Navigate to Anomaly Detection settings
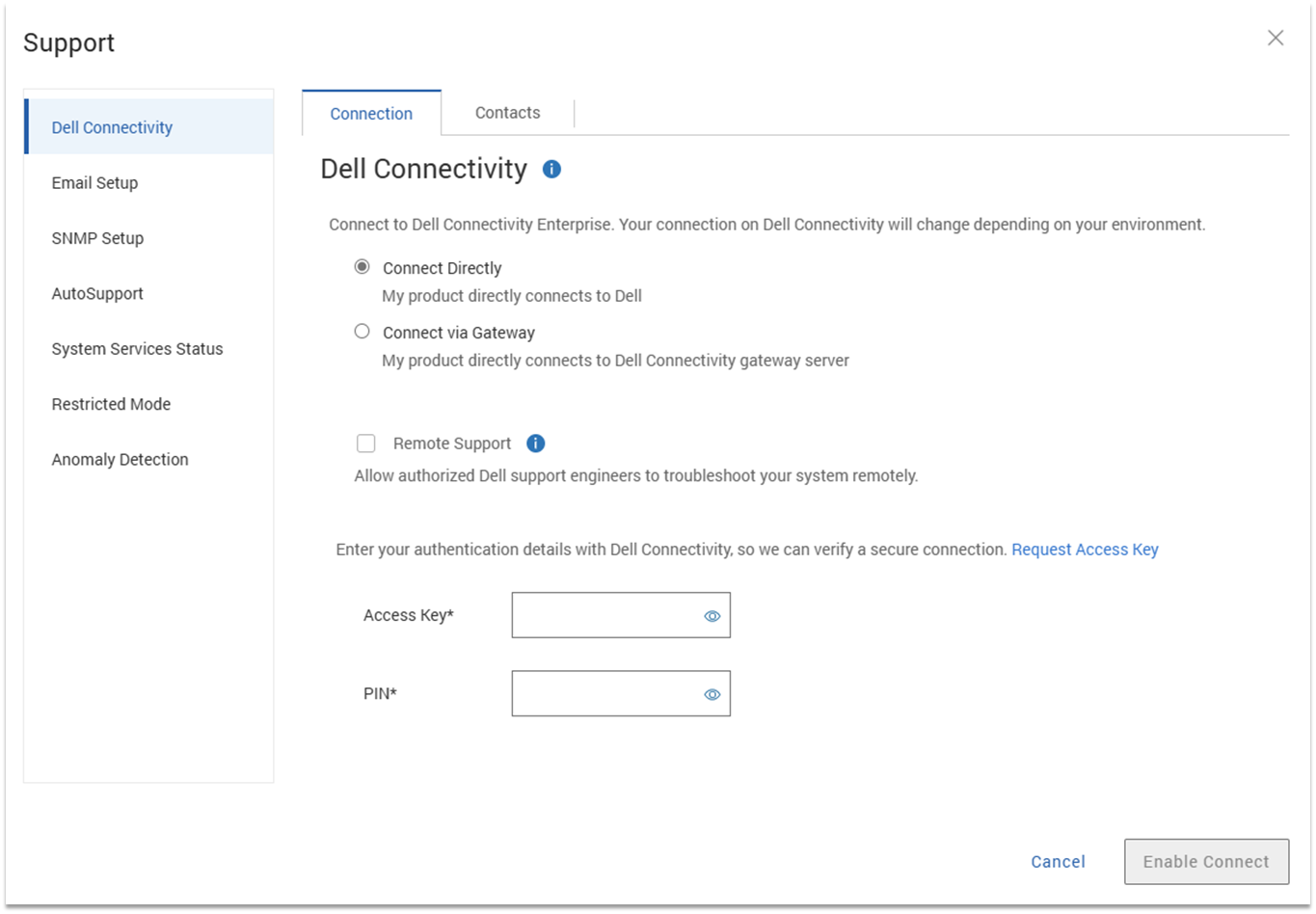Image resolution: width=1316 pixels, height=914 pixels. tap(120, 460)
